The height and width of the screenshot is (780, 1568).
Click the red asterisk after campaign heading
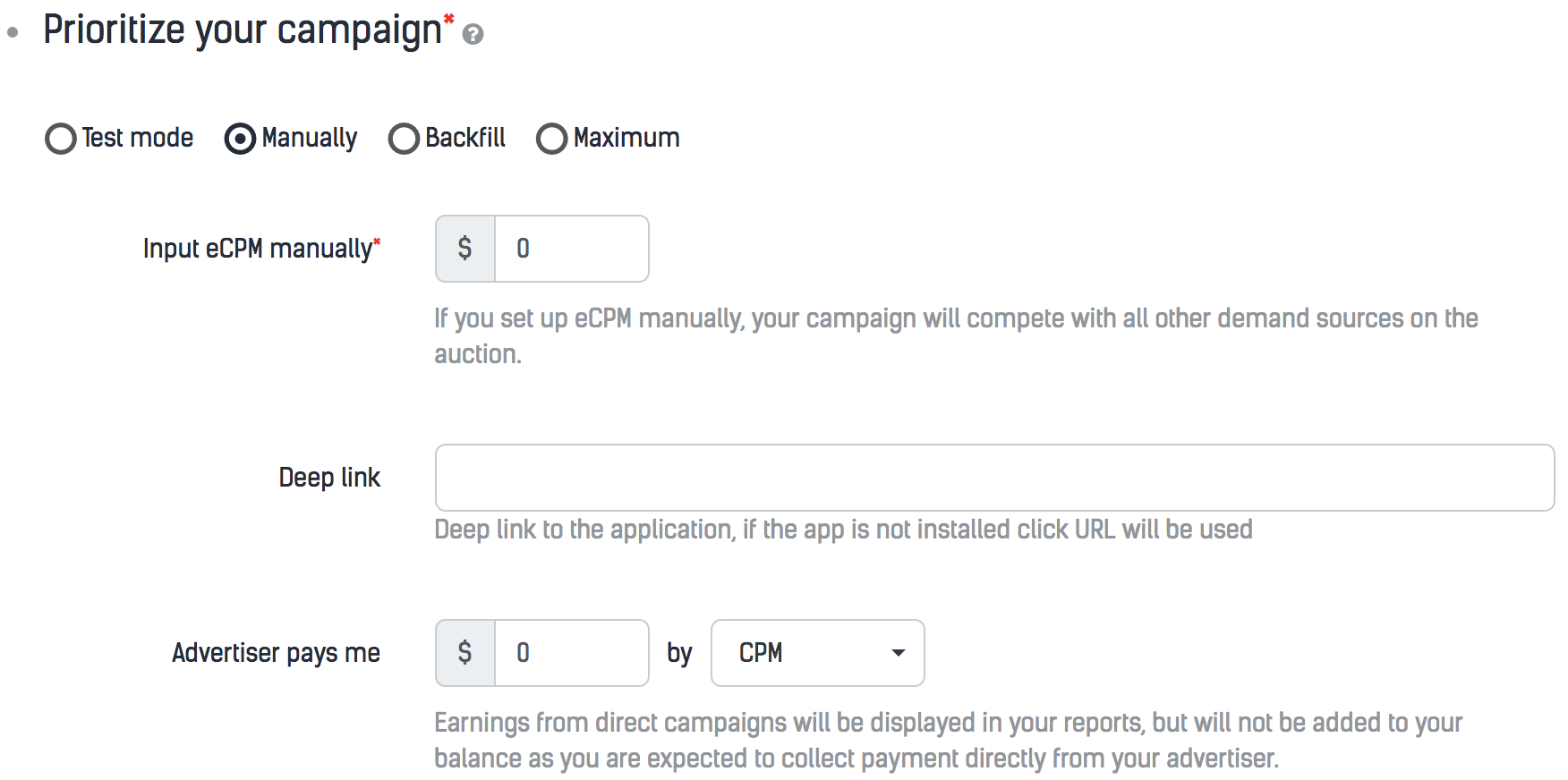point(449,18)
